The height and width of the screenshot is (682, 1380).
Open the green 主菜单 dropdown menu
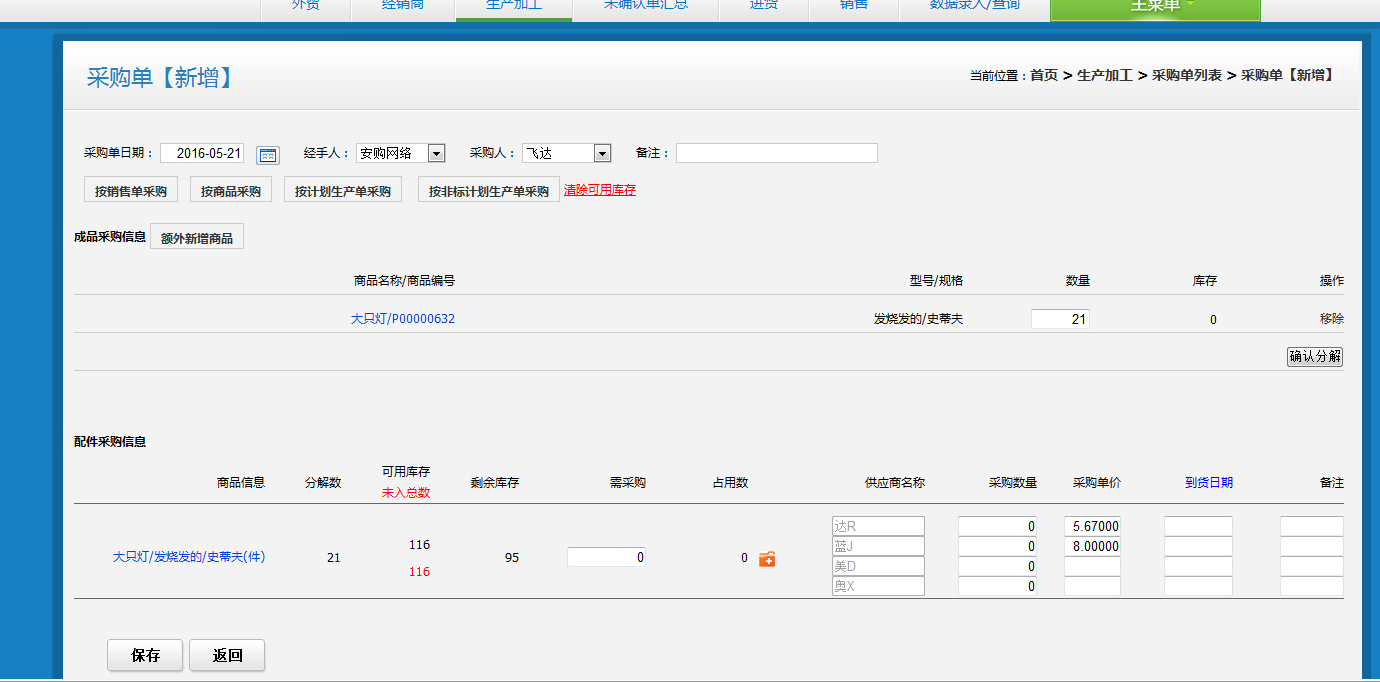[x=1155, y=7]
